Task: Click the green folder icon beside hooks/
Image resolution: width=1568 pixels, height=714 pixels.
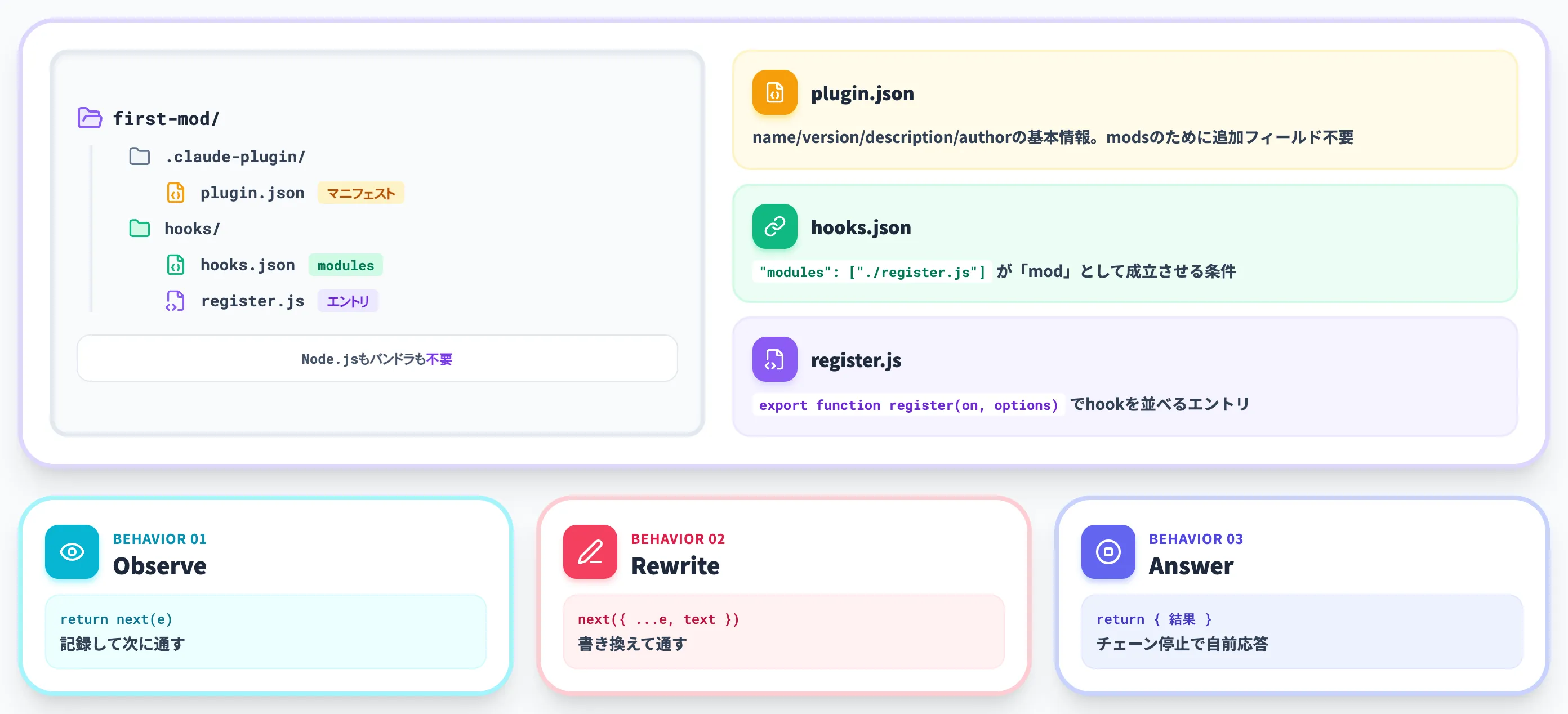Action: [x=139, y=228]
